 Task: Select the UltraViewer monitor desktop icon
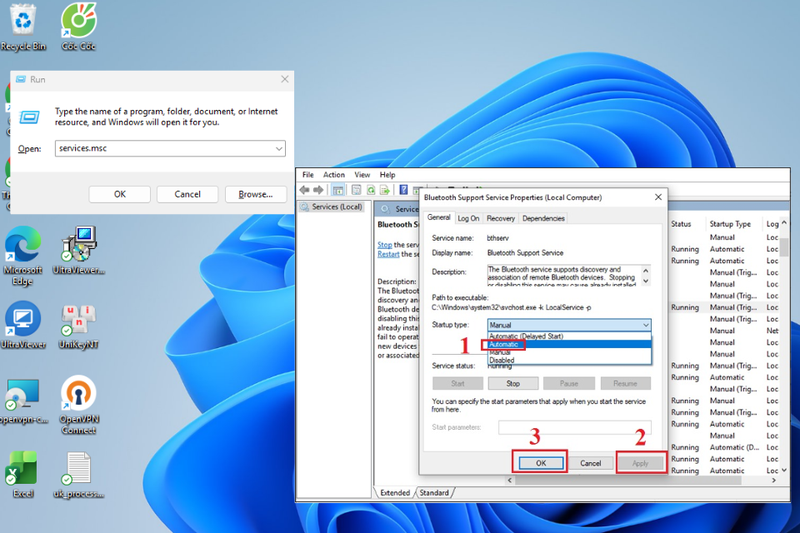pyautogui.click(x=23, y=325)
